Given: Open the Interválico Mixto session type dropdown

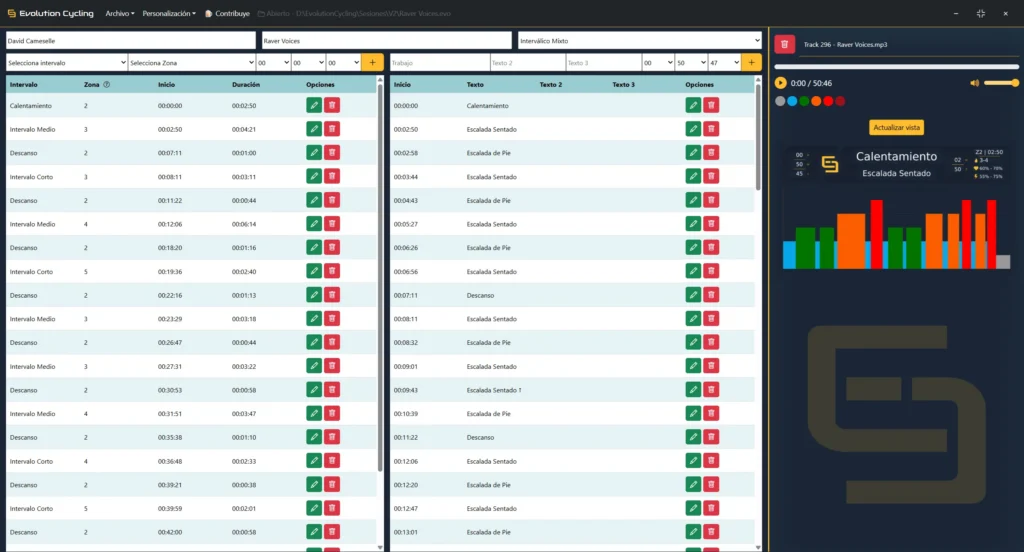Looking at the screenshot, I should (x=640, y=41).
